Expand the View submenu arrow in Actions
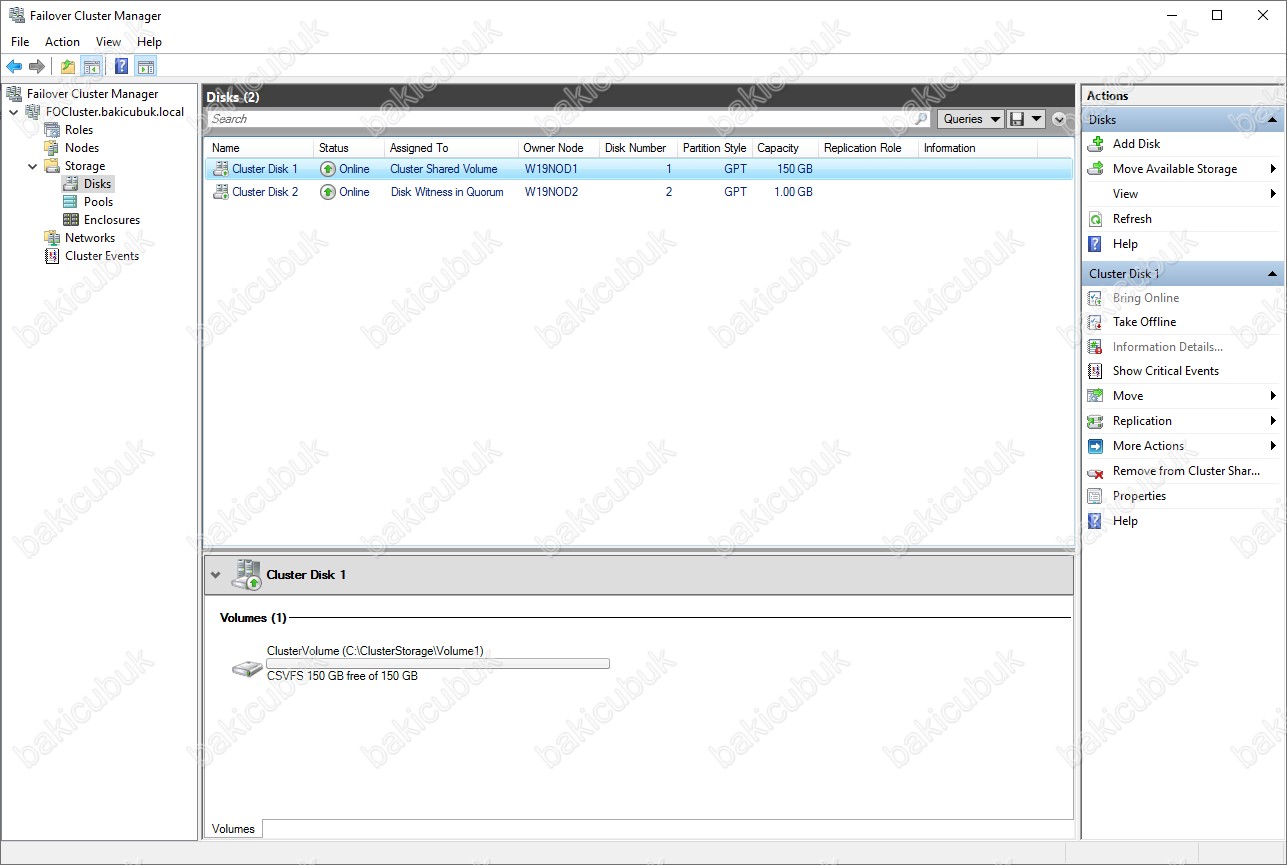 click(x=1273, y=194)
